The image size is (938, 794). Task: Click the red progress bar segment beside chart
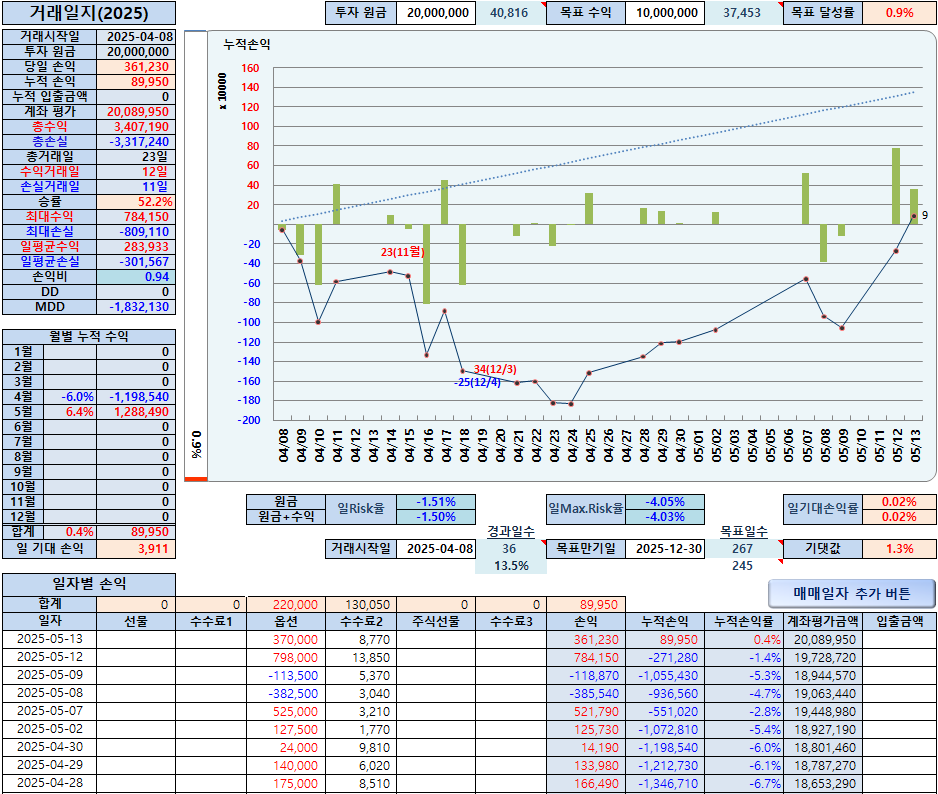196,479
